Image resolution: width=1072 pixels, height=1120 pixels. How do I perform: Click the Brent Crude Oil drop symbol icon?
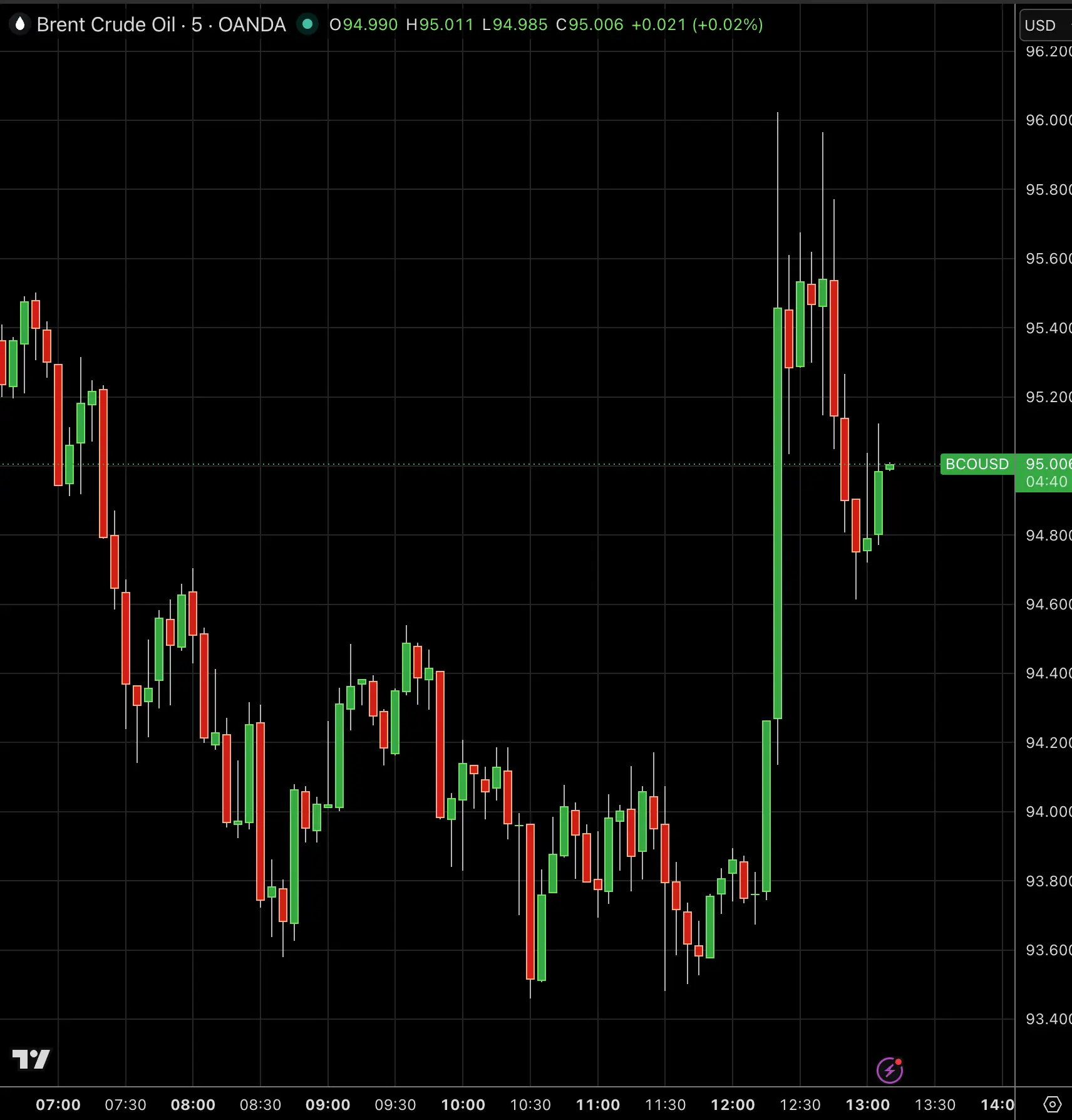coord(20,24)
